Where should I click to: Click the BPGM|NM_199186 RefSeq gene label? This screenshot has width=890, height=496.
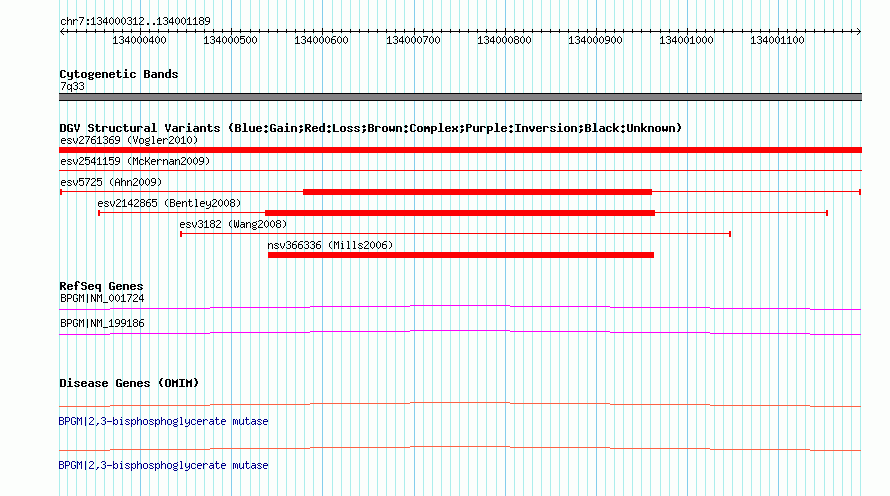coord(102,323)
